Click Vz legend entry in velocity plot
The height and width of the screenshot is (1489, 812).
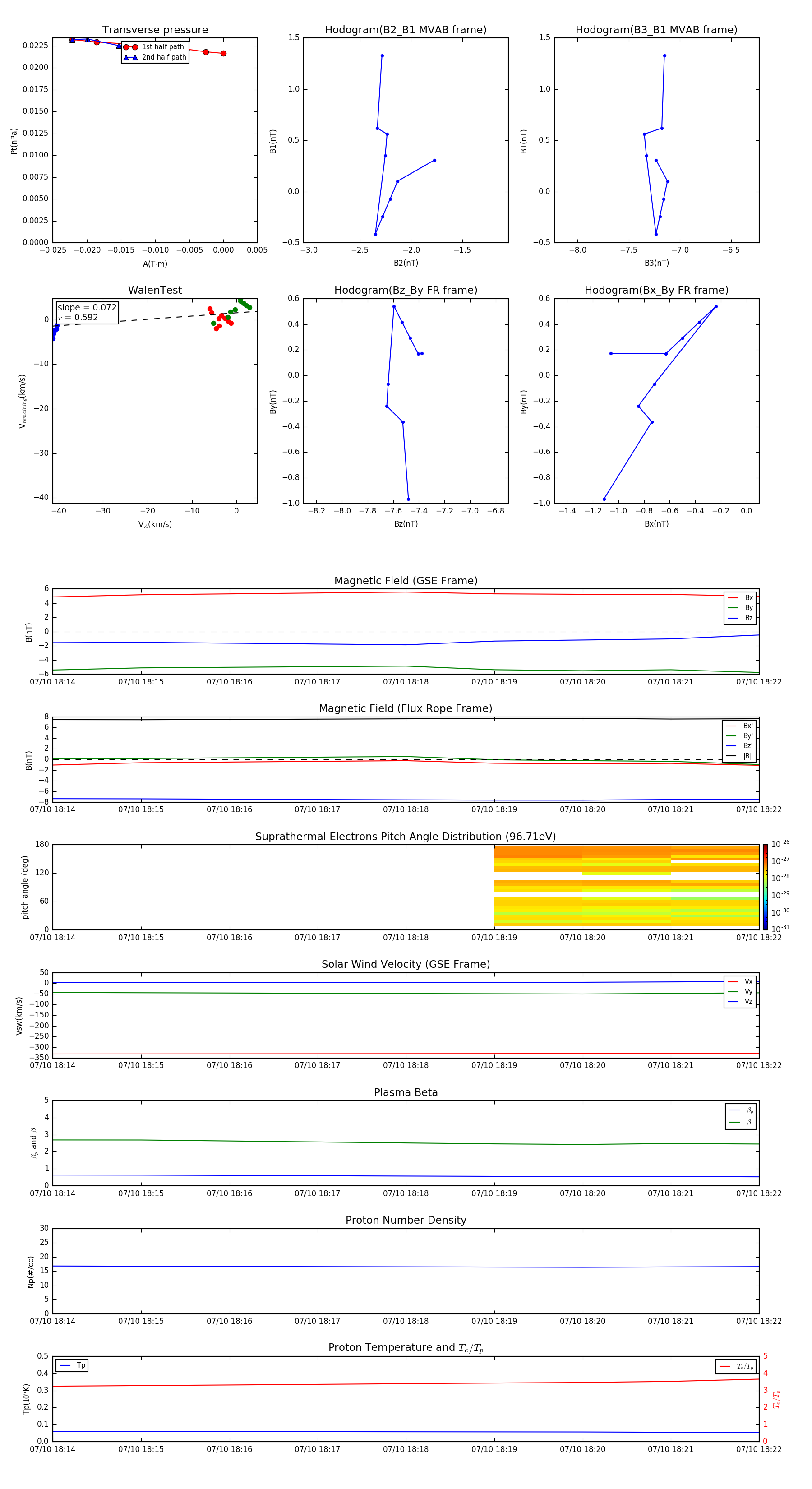741,1002
